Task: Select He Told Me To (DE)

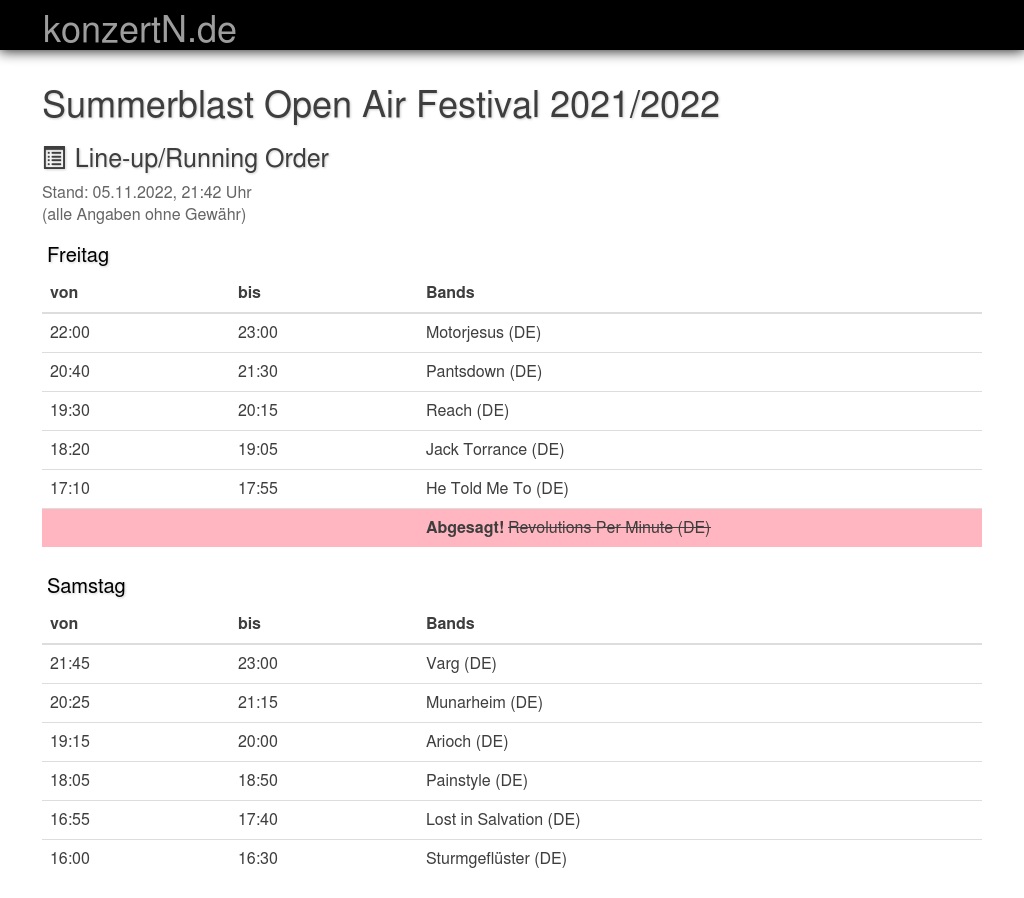Action: pyautogui.click(x=496, y=488)
